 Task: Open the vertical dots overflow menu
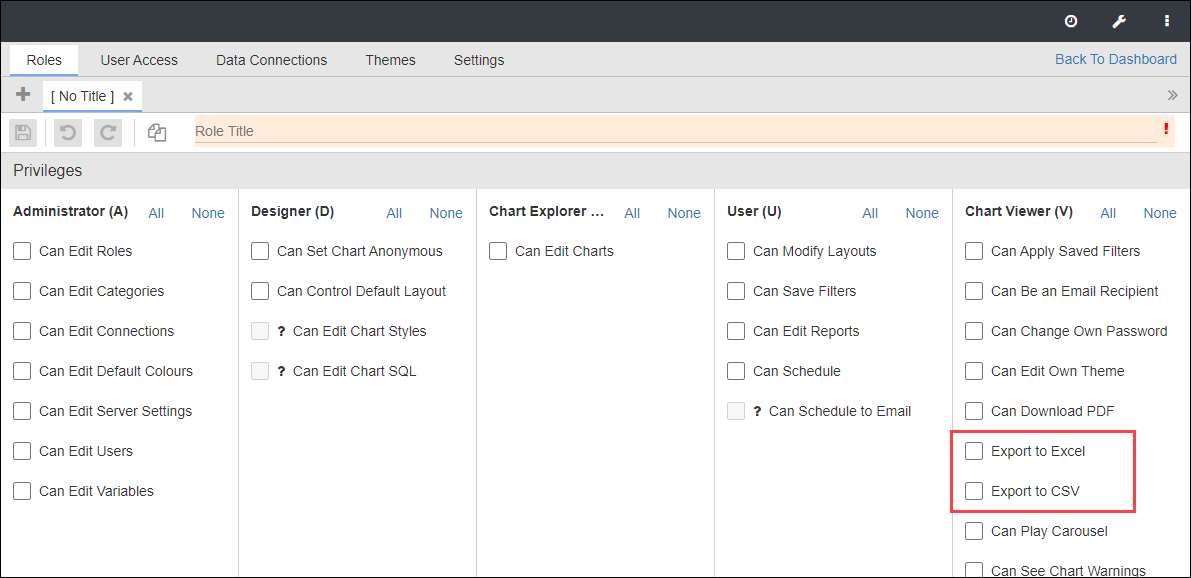point(1166,20)
